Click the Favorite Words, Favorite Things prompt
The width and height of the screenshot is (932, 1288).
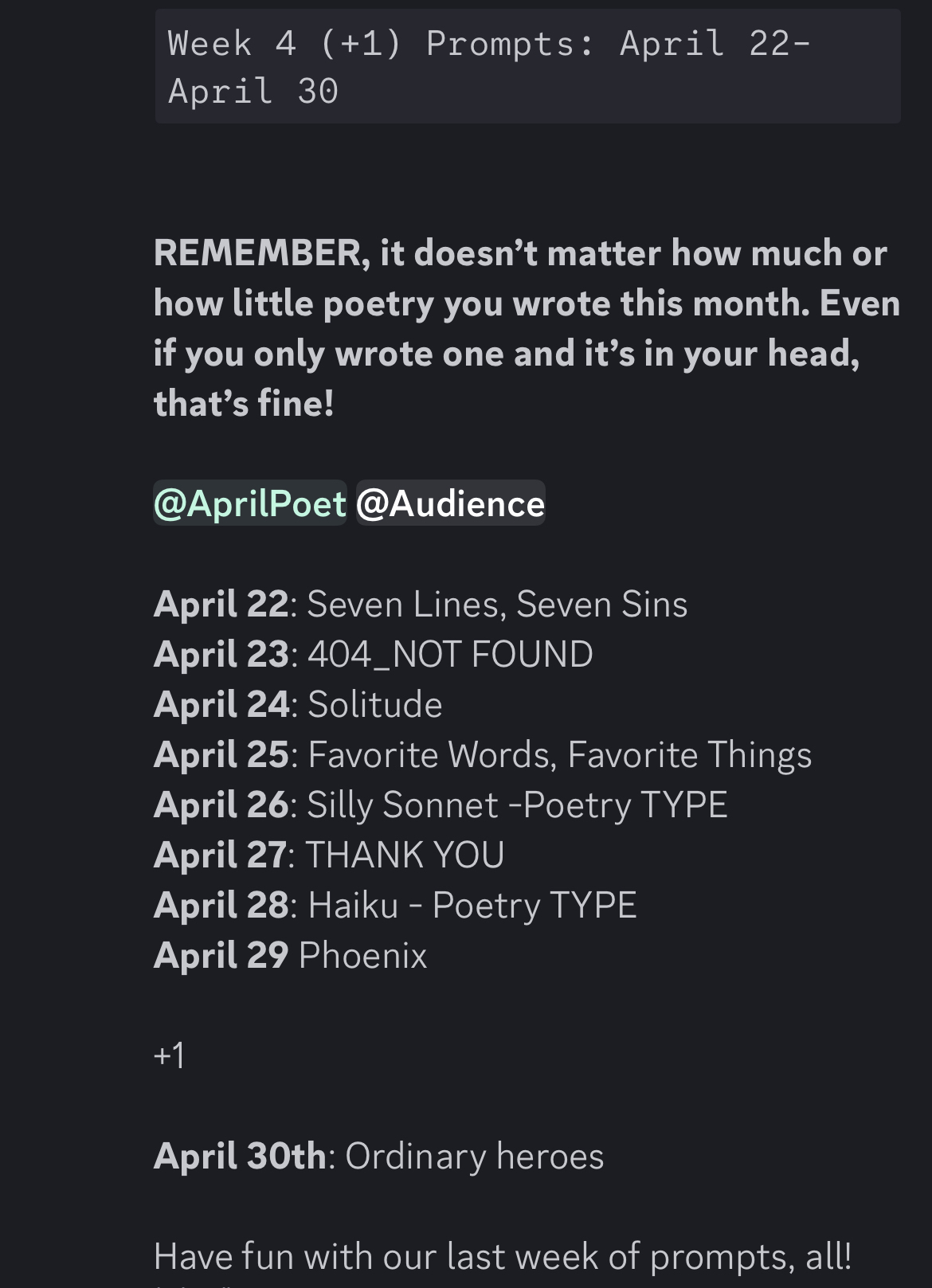pos(559,754)
